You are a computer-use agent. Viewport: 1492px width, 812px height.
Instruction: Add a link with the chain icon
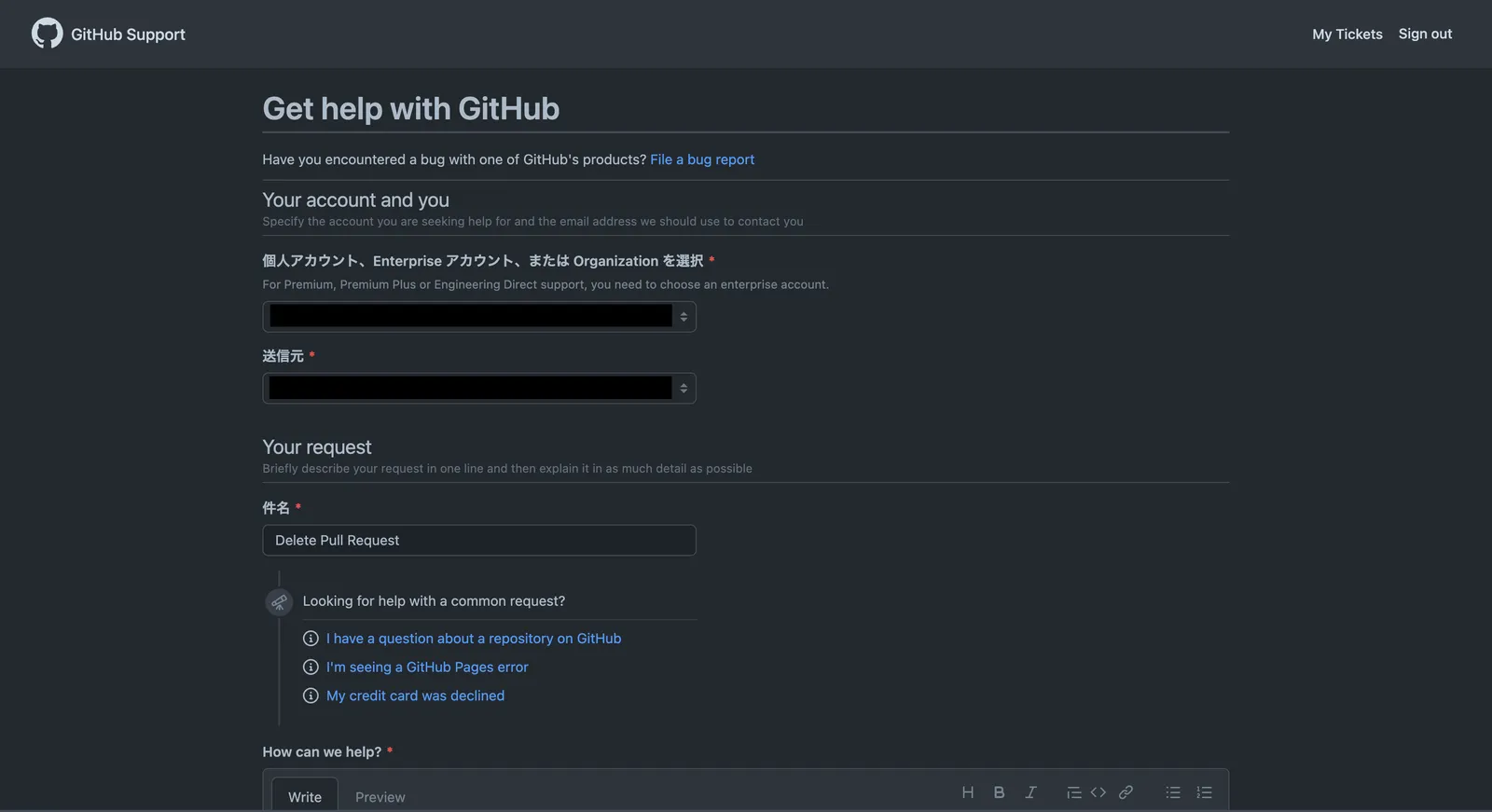pyautogui.click(x=1126, y=792)
